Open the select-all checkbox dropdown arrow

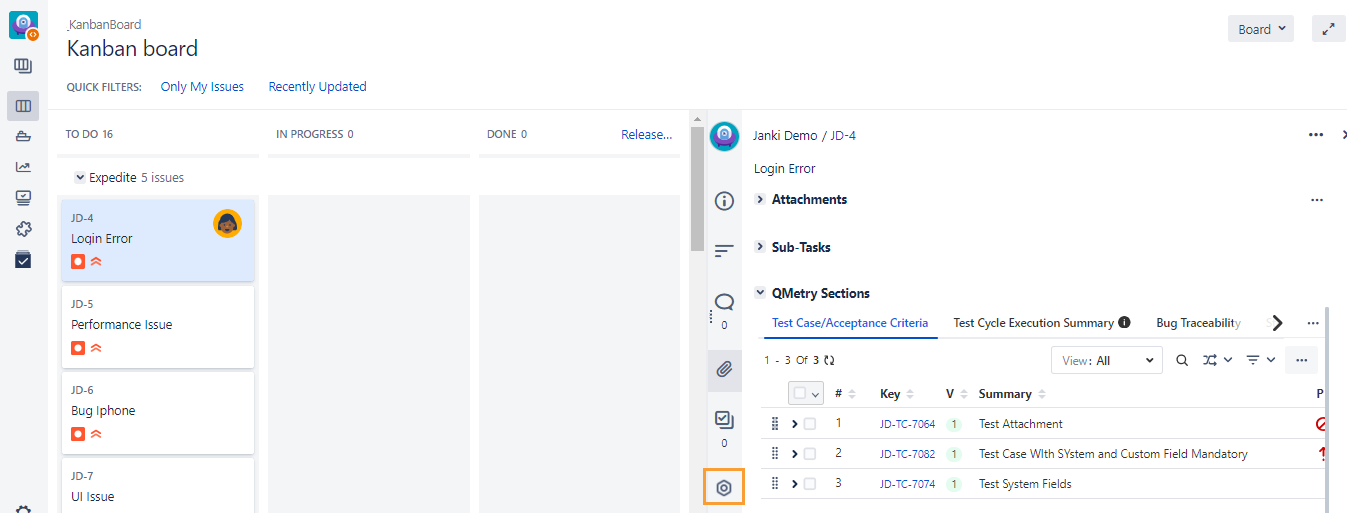pyautogui.click(x=815, y=394)
